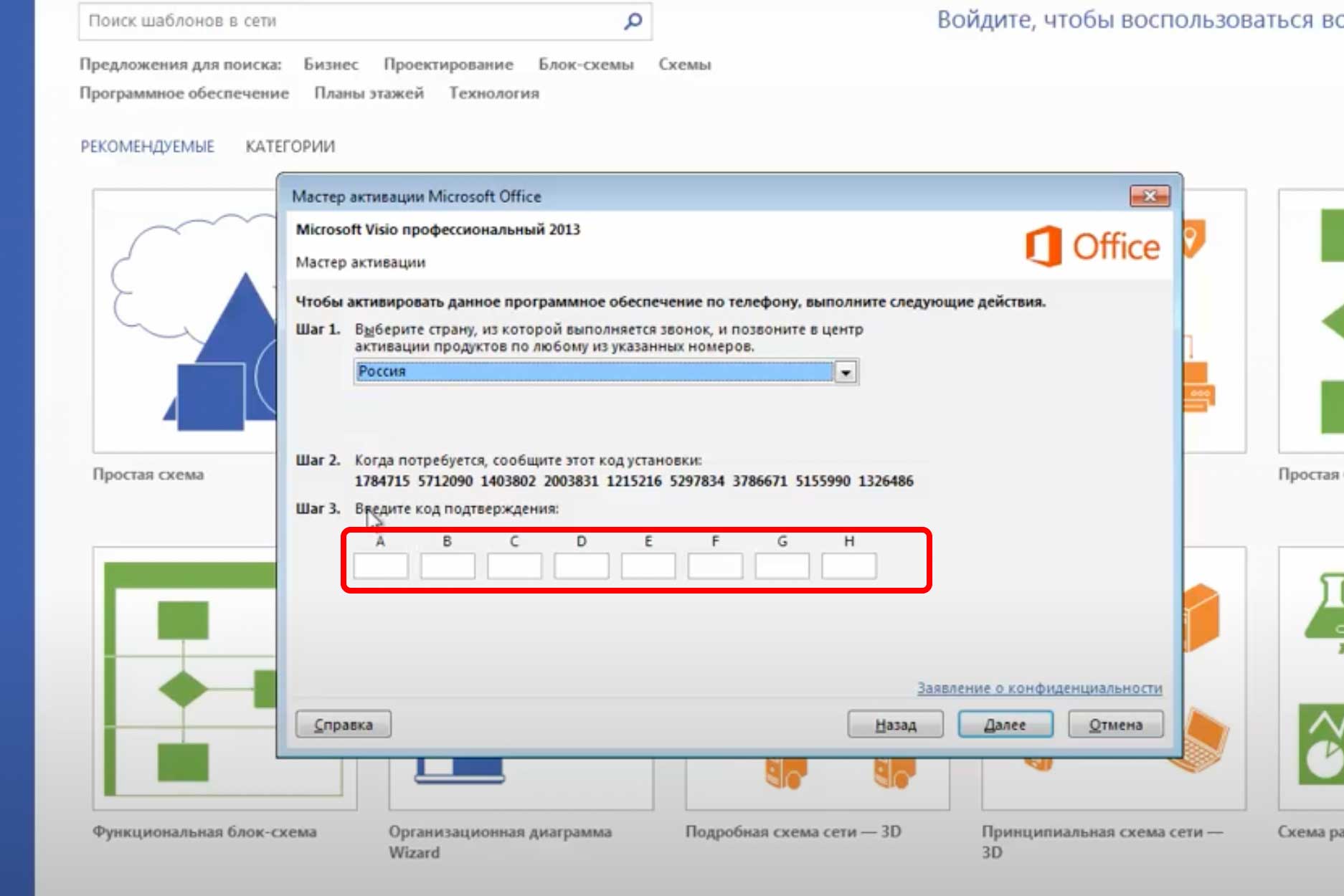Switch to РЕКОМЕНДУЕМЫЕ tab
Viewport: 1344px width, 896px height.
(x=147, y=147)
